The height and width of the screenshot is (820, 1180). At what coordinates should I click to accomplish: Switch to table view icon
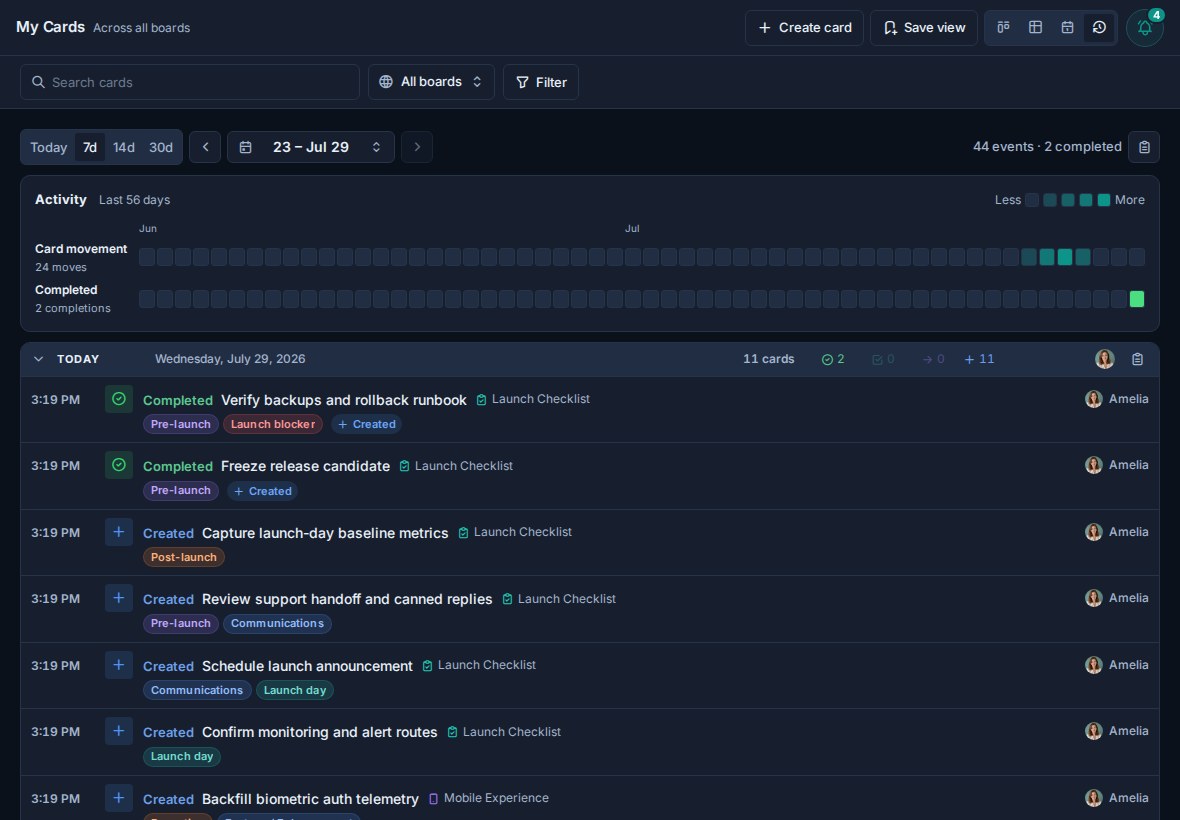click(1036, 27)
